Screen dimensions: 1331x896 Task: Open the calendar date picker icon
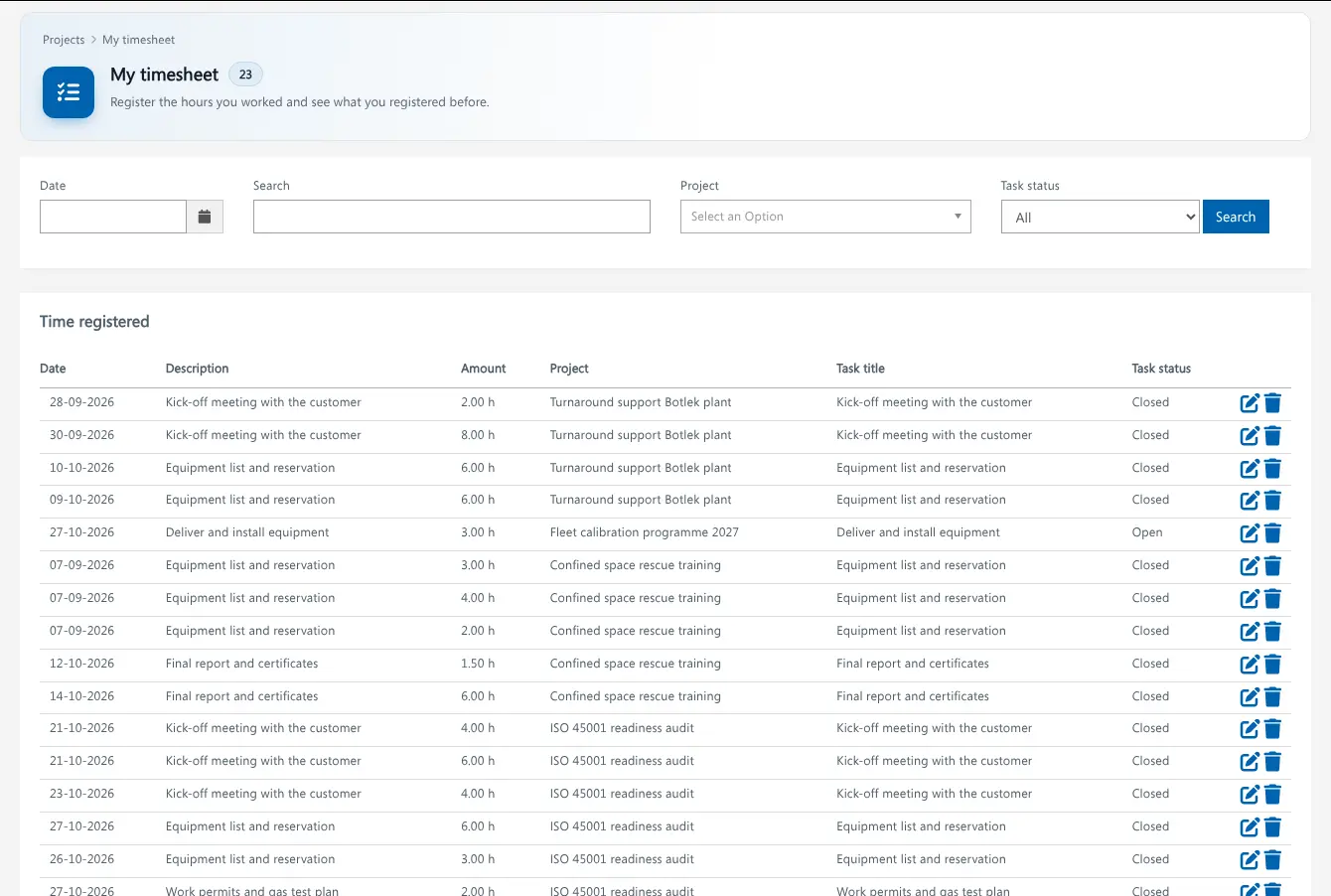[205, 217]
